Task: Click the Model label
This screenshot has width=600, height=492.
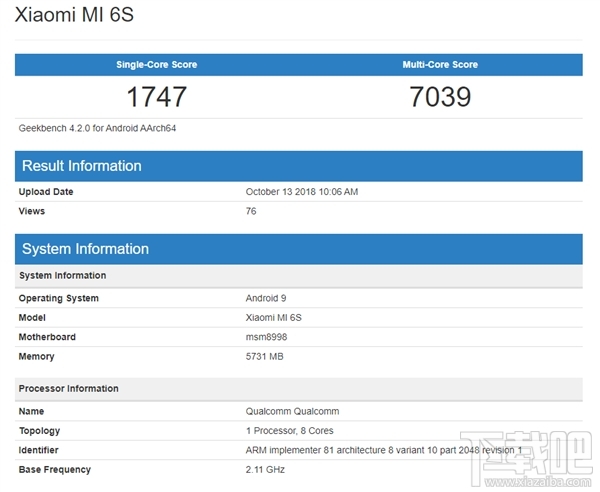Action: click(32, 318)
